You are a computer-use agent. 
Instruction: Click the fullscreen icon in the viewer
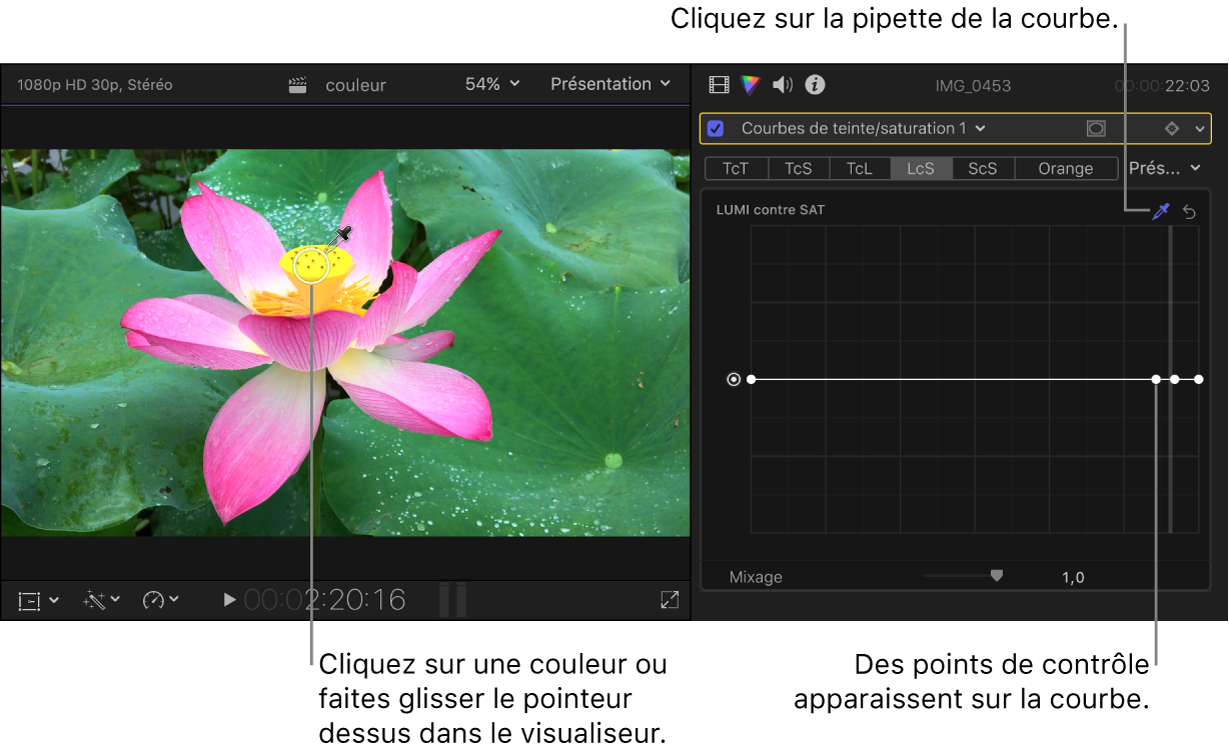(669, 599)
